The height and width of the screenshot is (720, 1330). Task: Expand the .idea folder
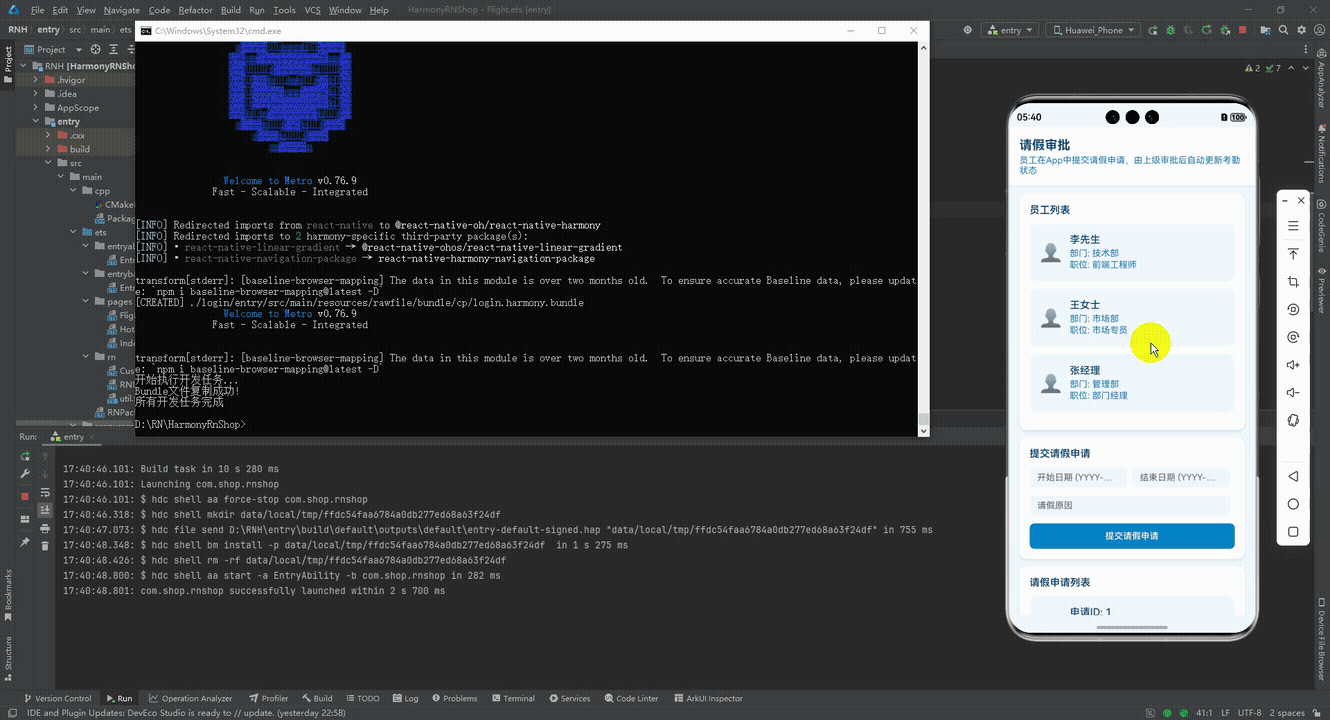tap(35, 94)
